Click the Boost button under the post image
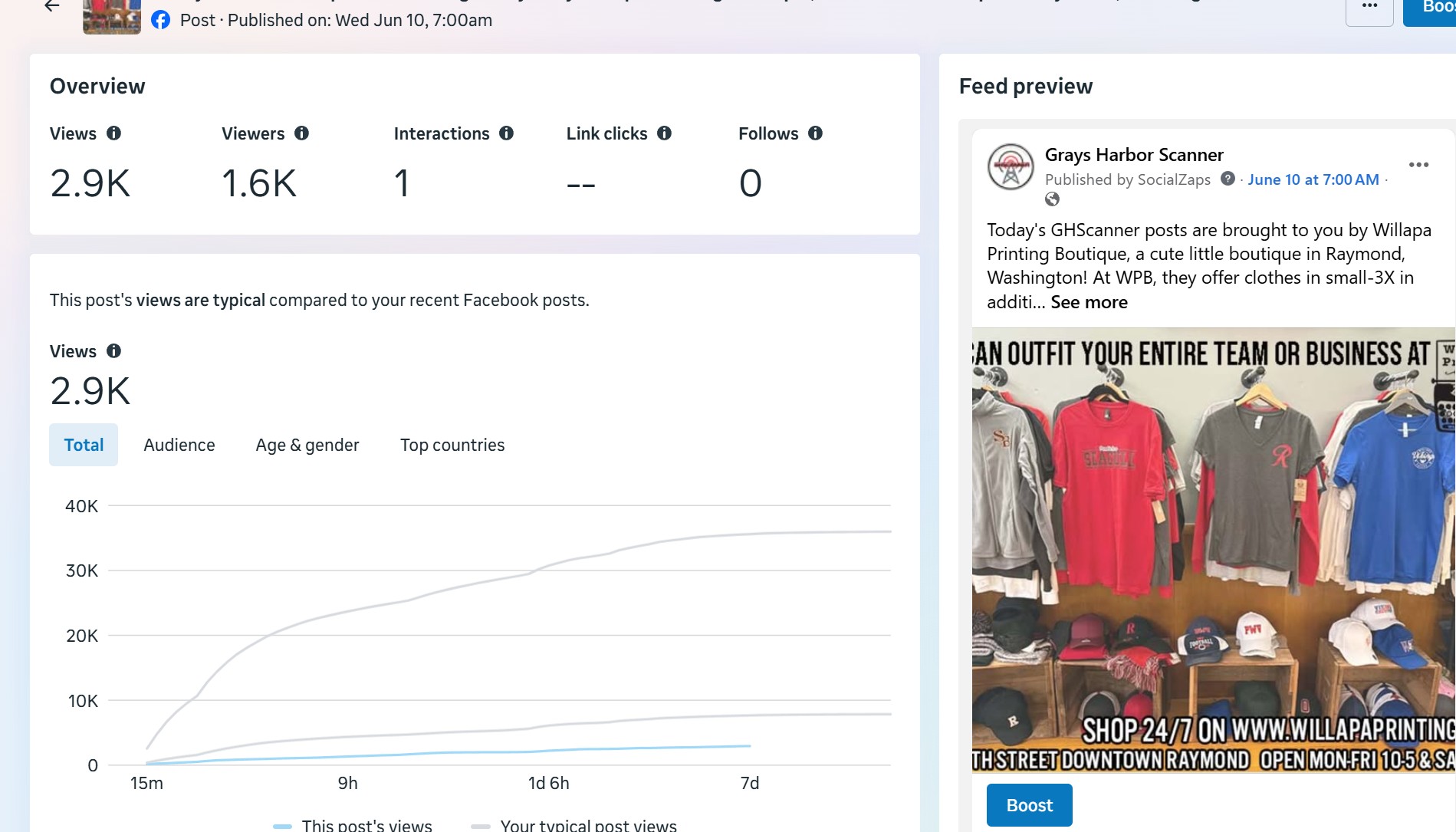The image size is (1456, 832). point(1030,805)
